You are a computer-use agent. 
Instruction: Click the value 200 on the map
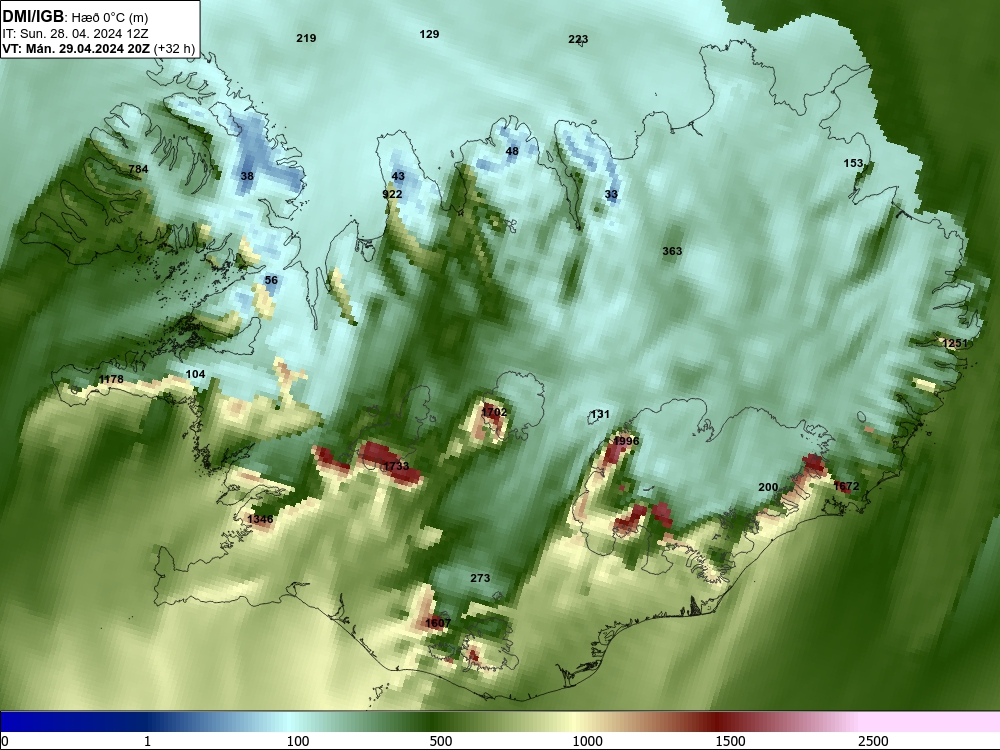click(768, 487)
